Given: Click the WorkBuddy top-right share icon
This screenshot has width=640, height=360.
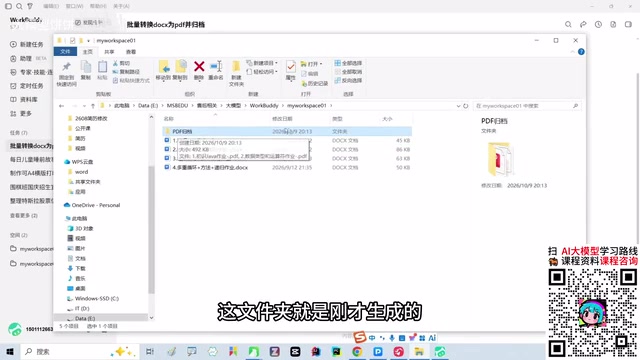Looking at the screenshot, I should pos(583,24).
